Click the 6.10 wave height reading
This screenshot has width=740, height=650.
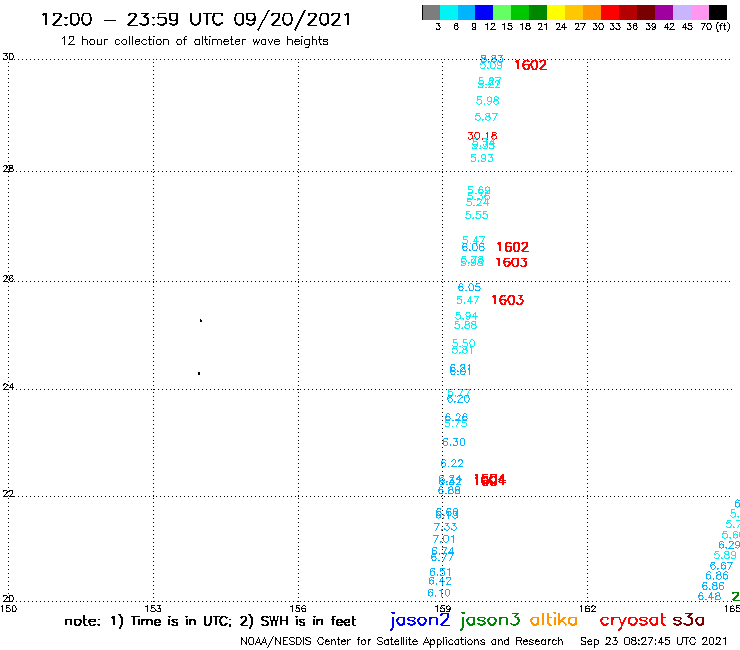click(x=439, y=593)
